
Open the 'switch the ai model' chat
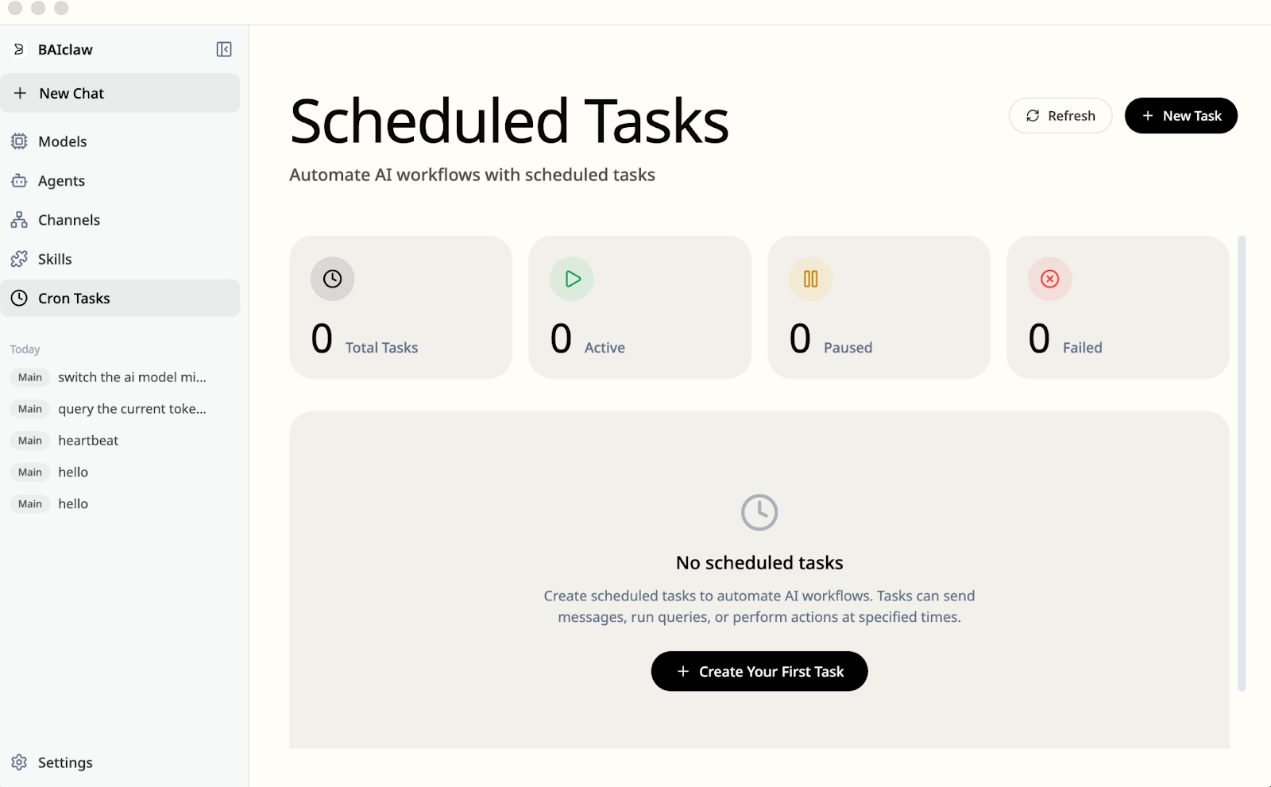[131, 377]
